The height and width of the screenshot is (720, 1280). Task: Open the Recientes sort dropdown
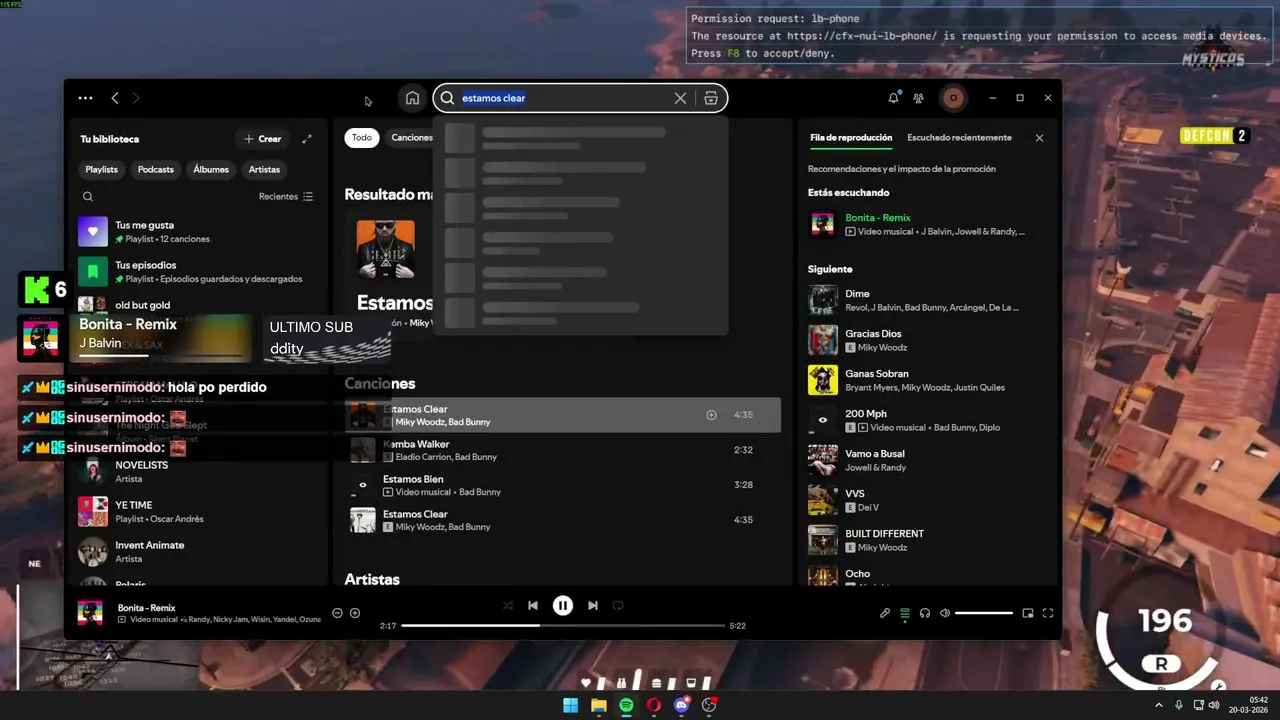(x=286, y=197)
